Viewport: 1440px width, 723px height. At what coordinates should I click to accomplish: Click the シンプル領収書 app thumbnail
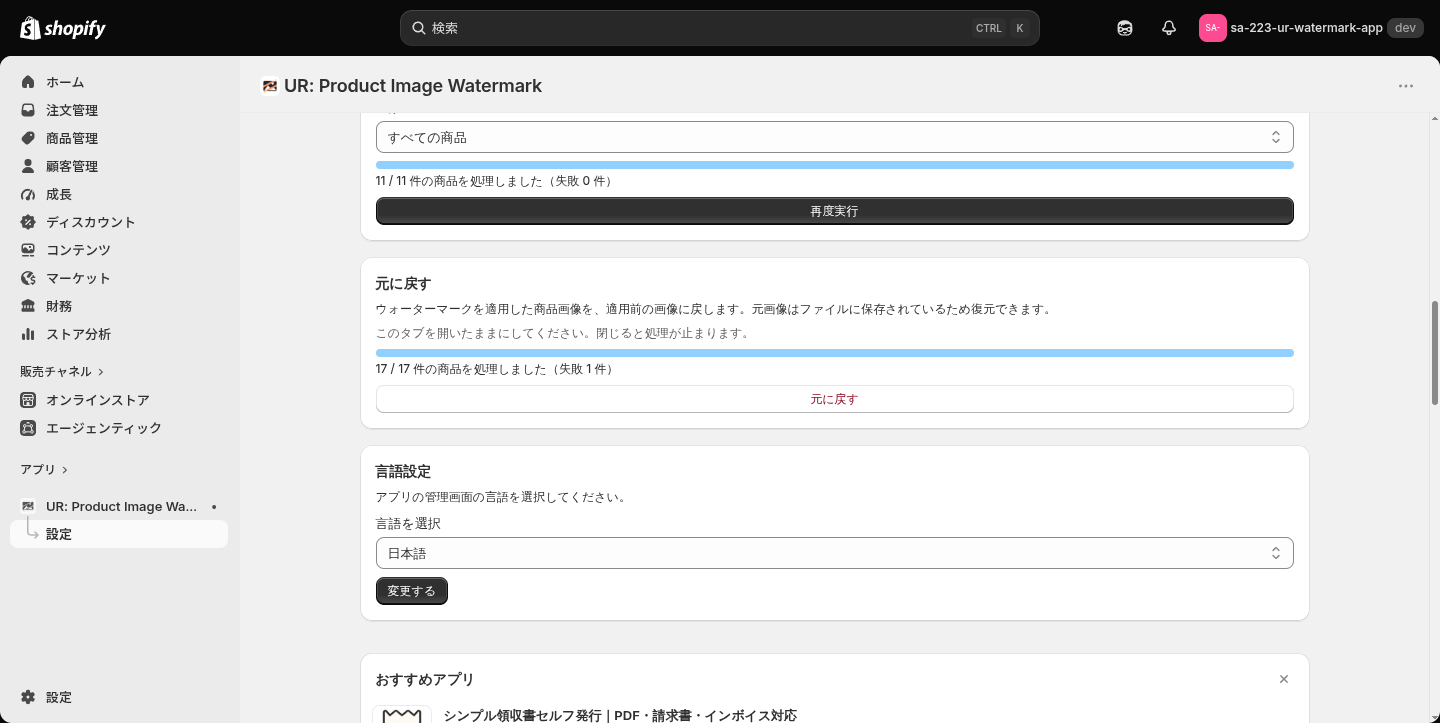tap(402, 714)
